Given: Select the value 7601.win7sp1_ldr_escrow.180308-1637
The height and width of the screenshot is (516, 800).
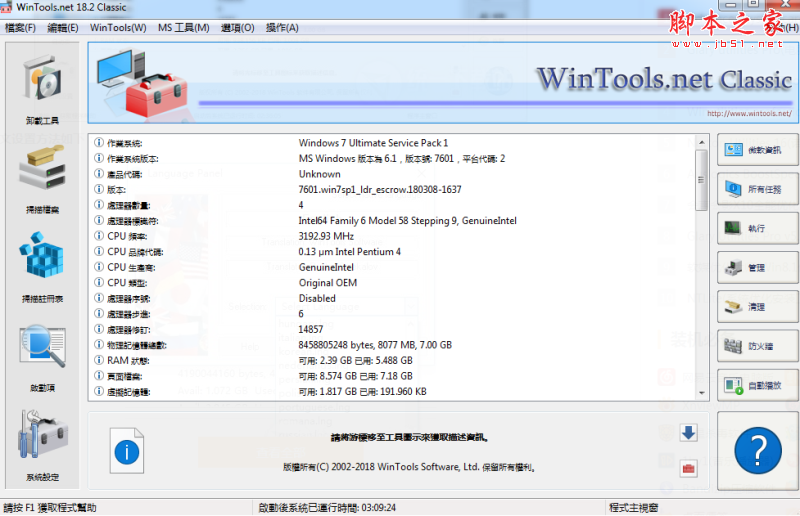Looking at the screenshot, I should (x=380, y=189).
